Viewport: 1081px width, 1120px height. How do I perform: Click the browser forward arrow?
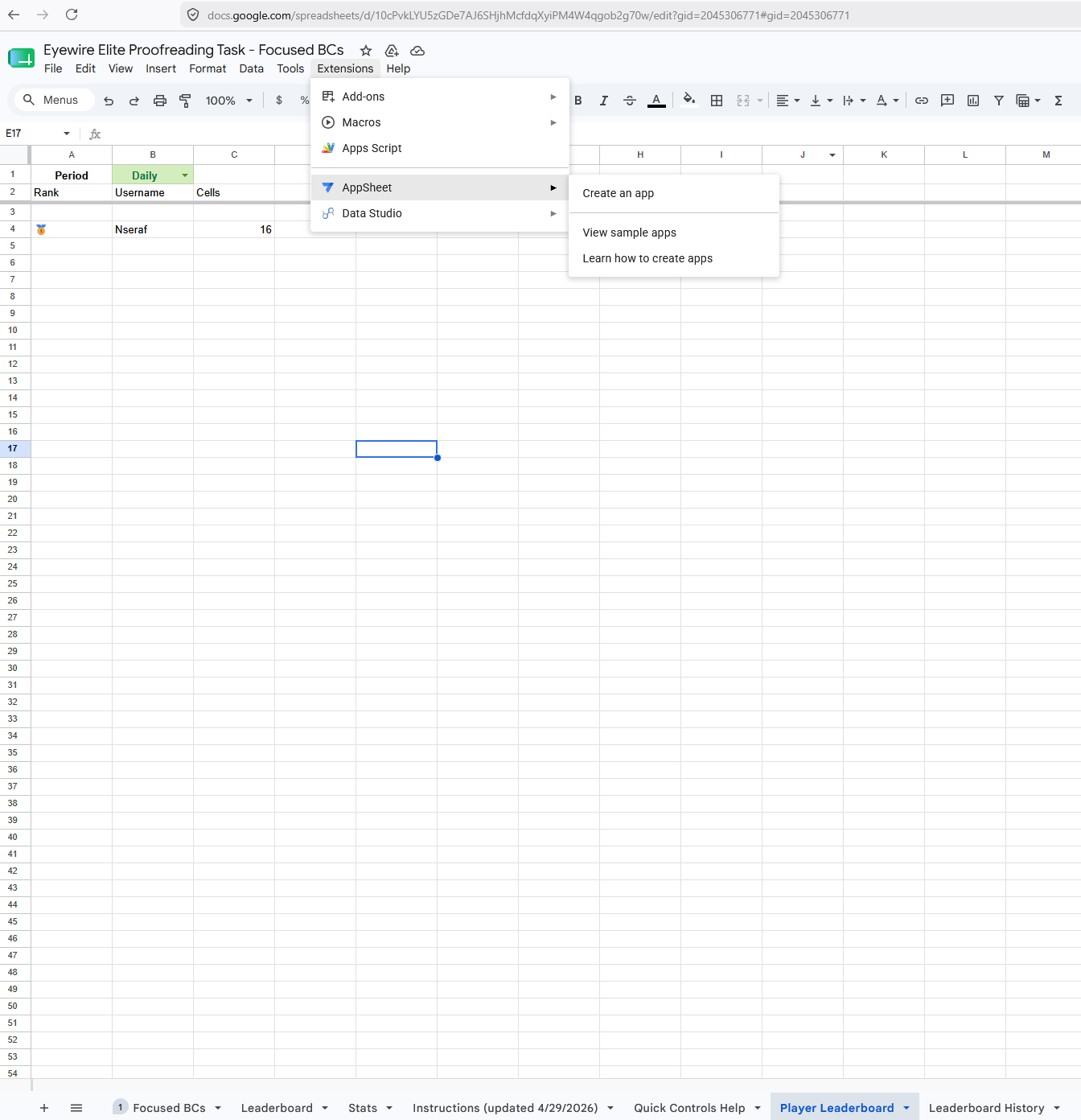(x=43, y=14)
